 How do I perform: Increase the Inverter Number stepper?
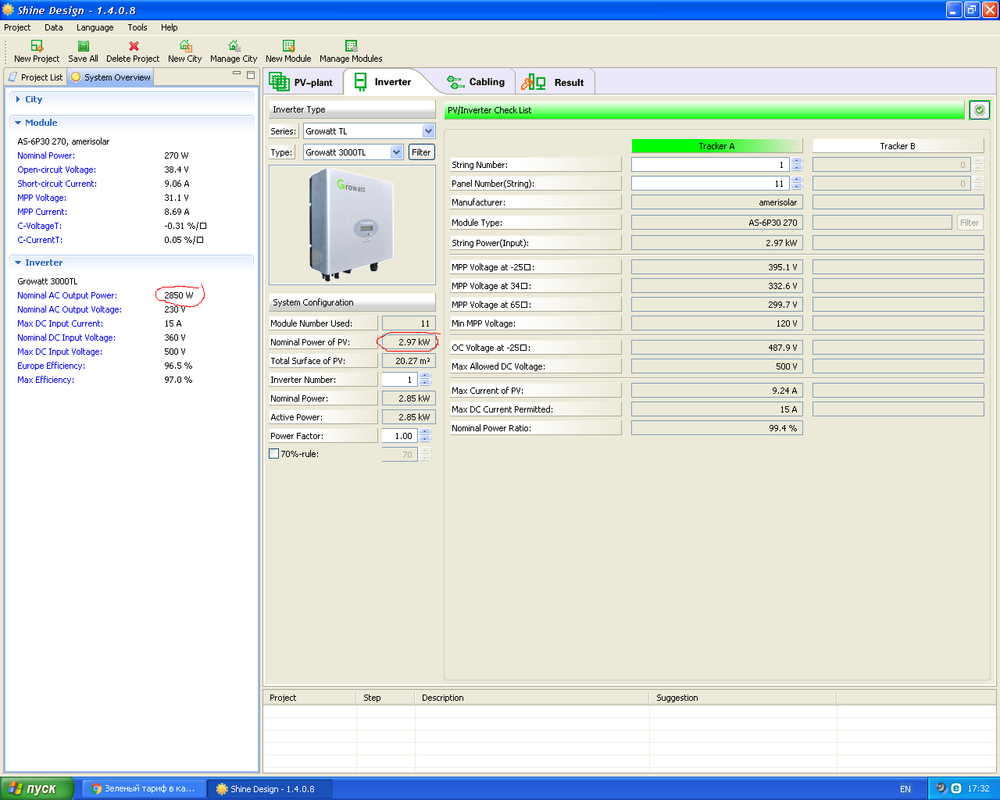pyautogui.click(x=425, y=376)
